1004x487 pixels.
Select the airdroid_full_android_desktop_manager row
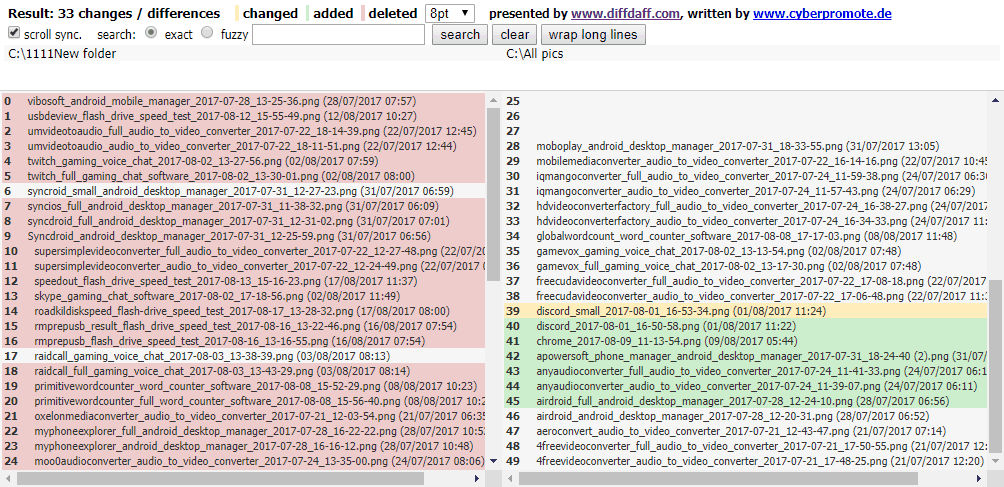(745, 401)
